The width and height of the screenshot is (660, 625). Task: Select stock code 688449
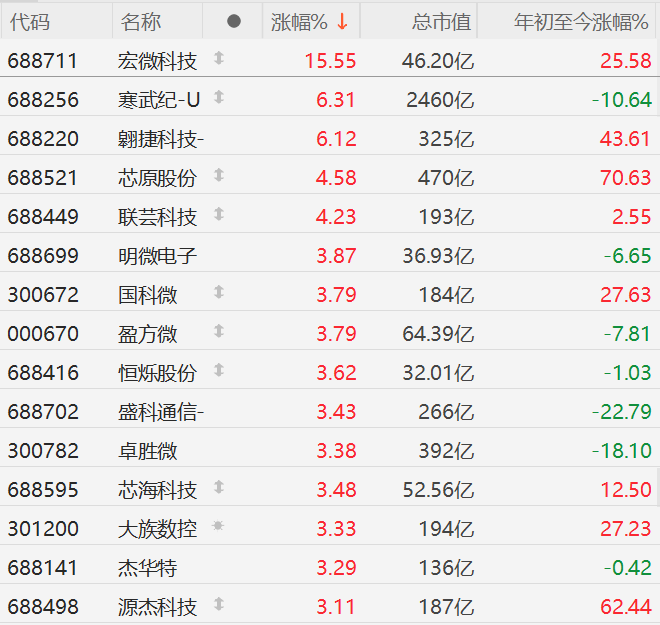pyautogui.click(x=43, y=217)
